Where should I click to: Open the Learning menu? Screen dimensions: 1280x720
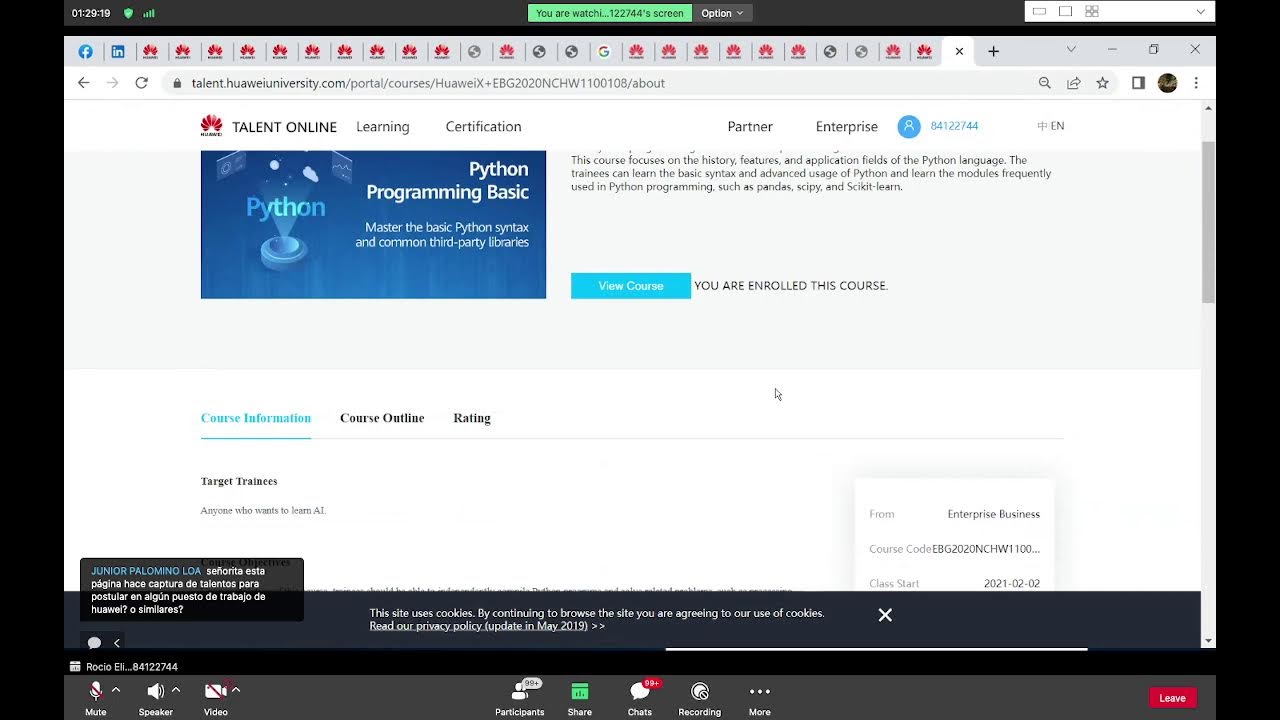click(x=383, y=126)
